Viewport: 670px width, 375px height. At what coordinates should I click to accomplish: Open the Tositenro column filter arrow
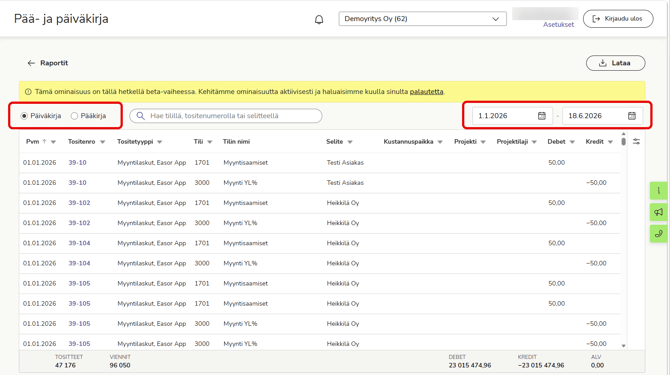pyautogui.click(x=103, y=142)
